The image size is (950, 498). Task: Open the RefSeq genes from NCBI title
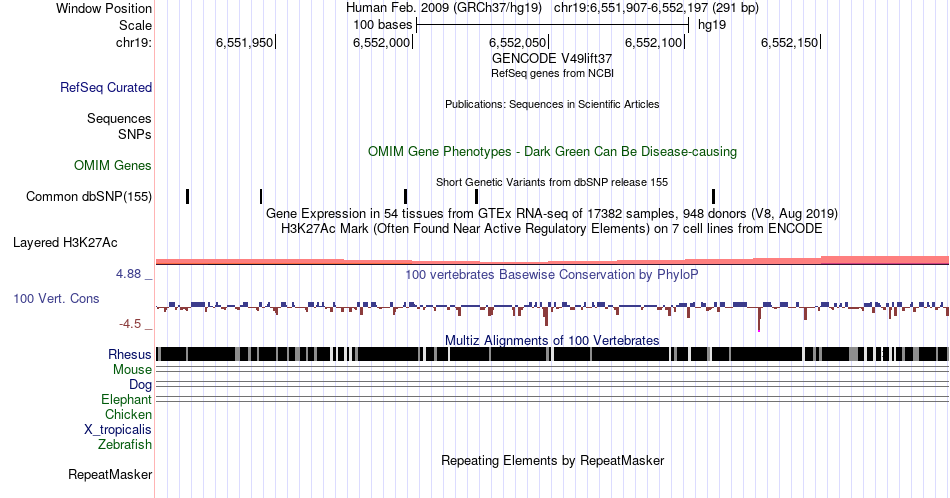point(552,73)
